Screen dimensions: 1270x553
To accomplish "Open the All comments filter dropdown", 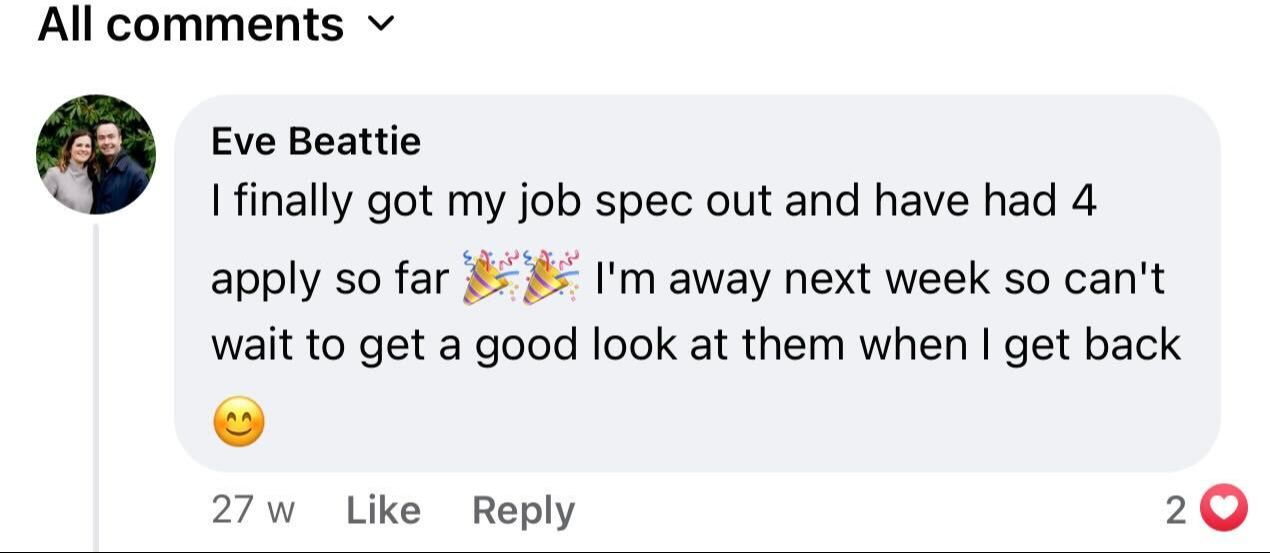I will click(190, 24).
